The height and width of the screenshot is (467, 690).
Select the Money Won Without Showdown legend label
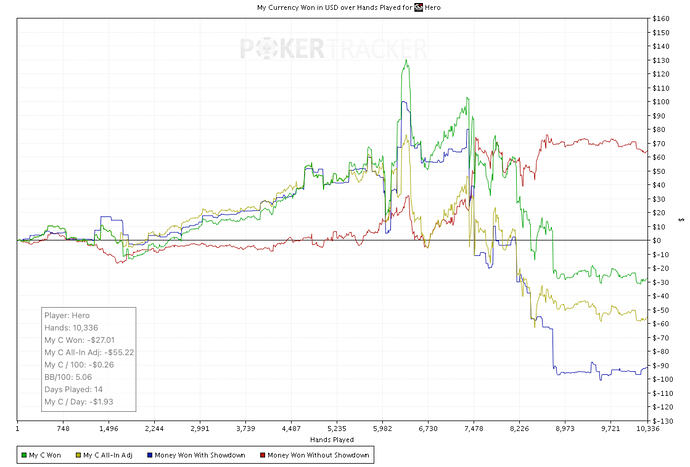pos(318,455)
